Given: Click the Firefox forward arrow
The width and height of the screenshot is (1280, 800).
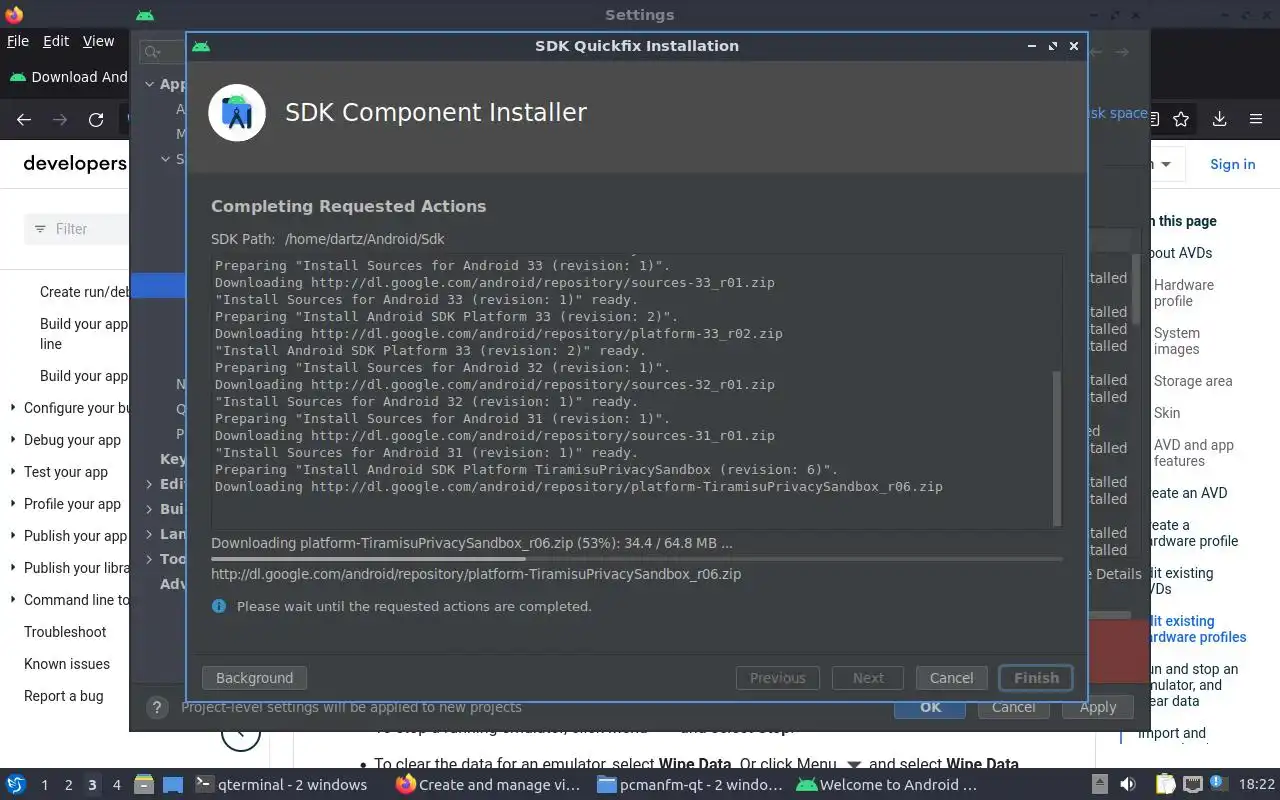Looking at the screenshot, I should point(60,120).
